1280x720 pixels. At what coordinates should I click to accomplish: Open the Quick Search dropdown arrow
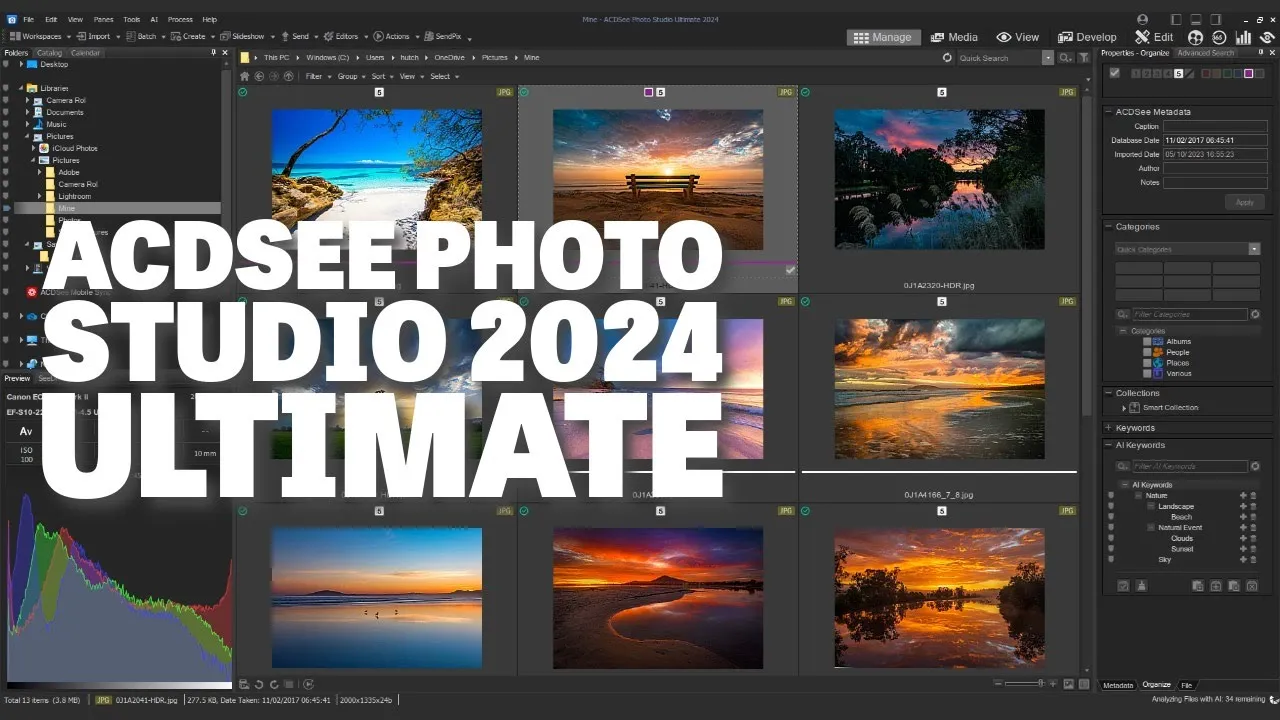coord(1048,58)
